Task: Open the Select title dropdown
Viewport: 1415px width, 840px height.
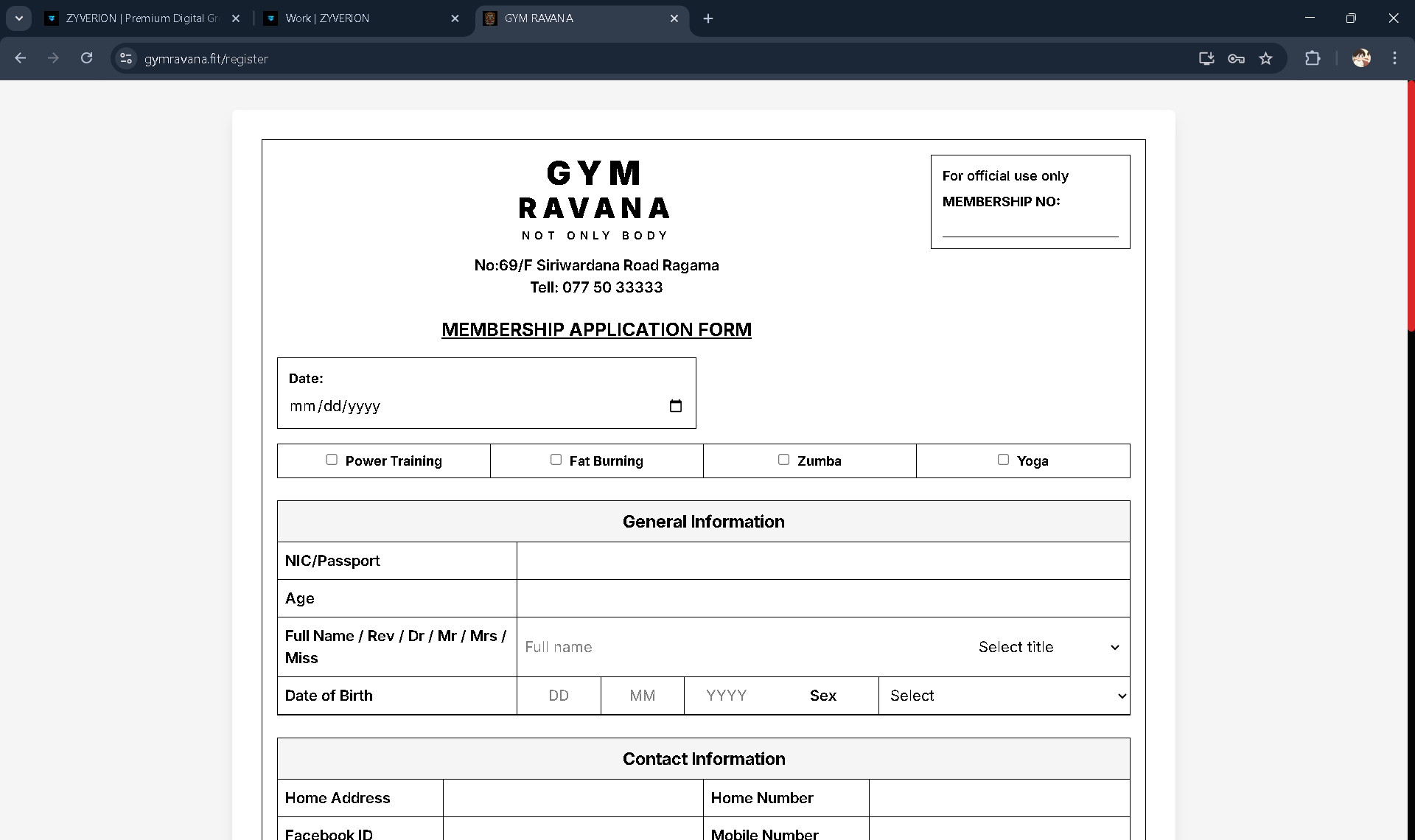Action: coord(1047,647)
